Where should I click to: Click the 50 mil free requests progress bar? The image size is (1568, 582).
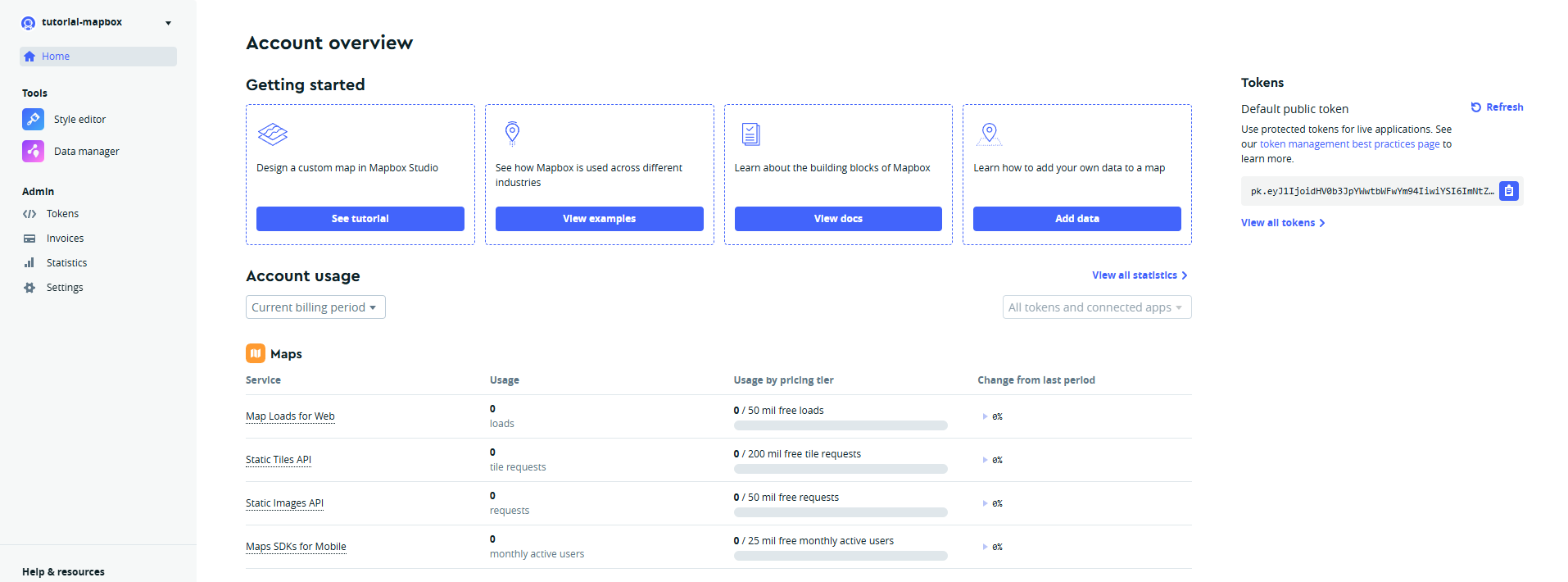point(841,512)
